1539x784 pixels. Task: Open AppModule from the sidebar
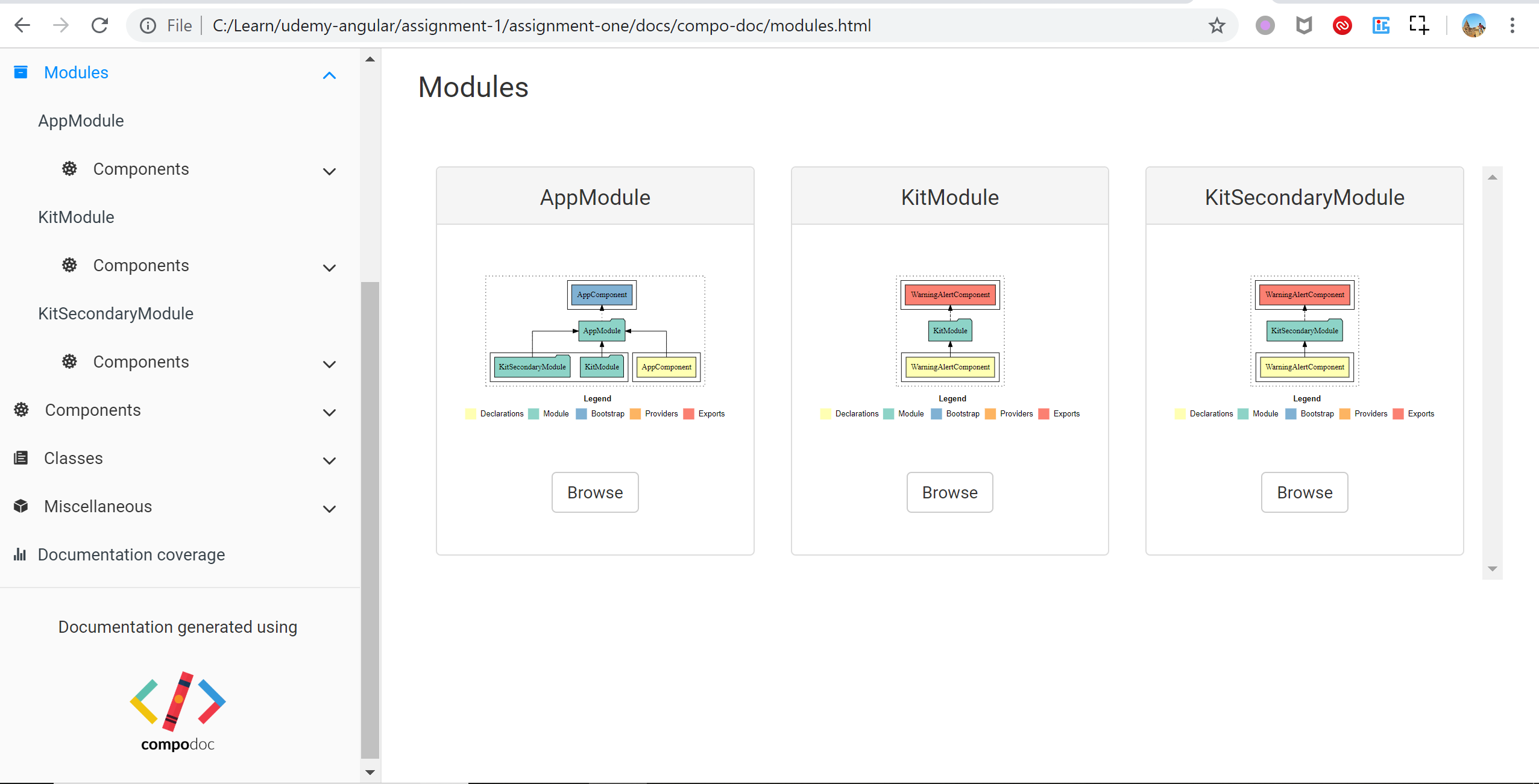coord(81,120)
